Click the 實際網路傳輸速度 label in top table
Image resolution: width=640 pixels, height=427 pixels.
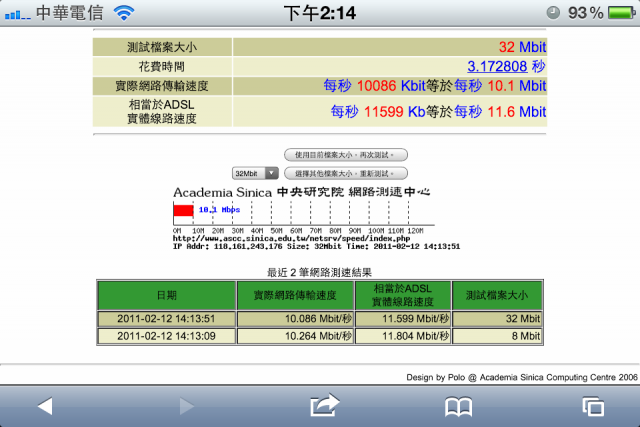[x=162, y=86]
